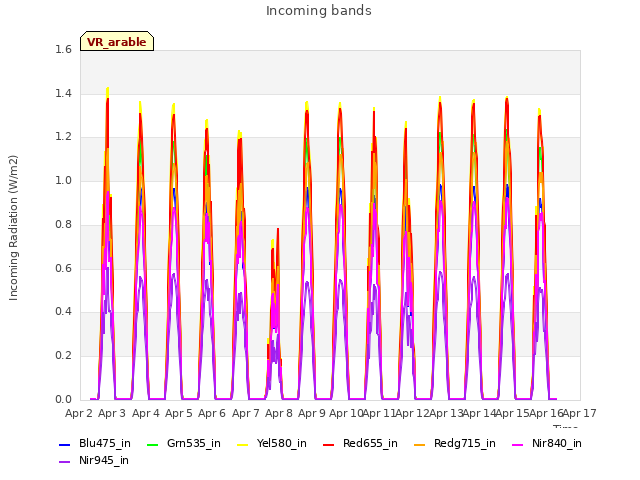Select the Redg715_in legend entry

[x=455, y=443]
